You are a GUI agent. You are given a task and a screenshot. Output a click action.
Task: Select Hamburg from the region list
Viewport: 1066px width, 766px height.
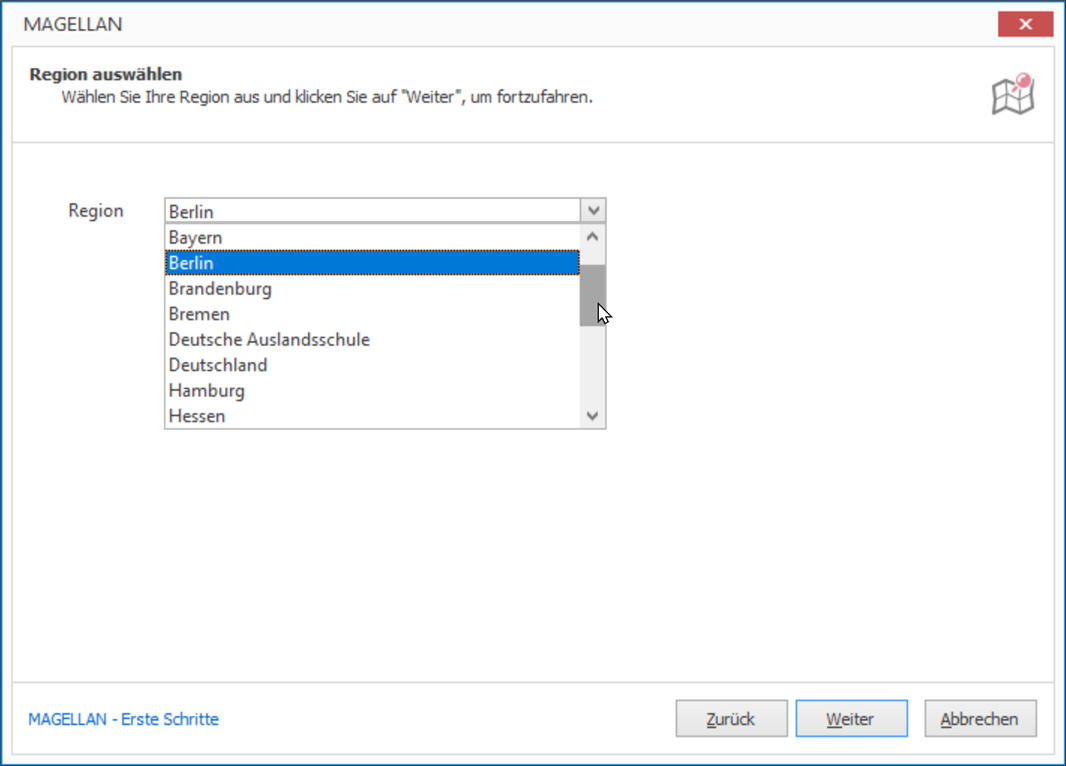pos(373,390)
